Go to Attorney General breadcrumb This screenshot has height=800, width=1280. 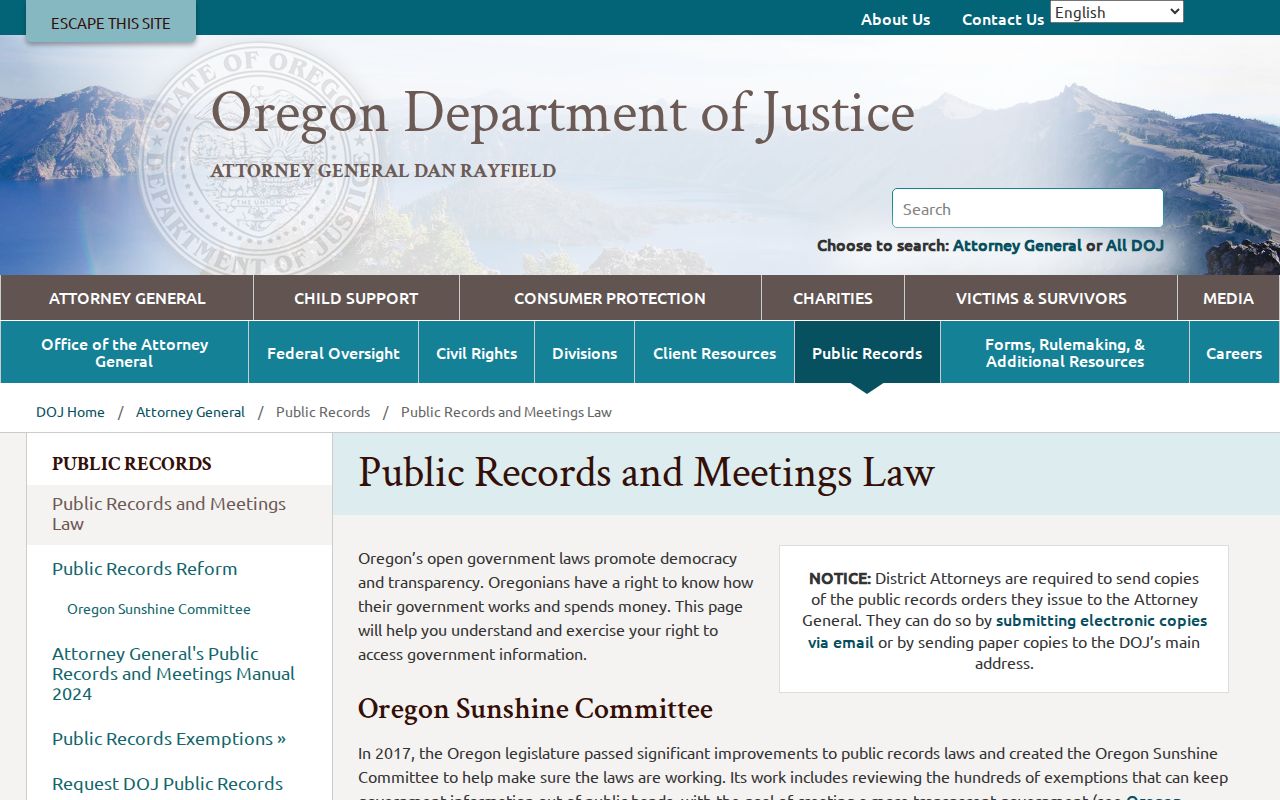[190, 412]
